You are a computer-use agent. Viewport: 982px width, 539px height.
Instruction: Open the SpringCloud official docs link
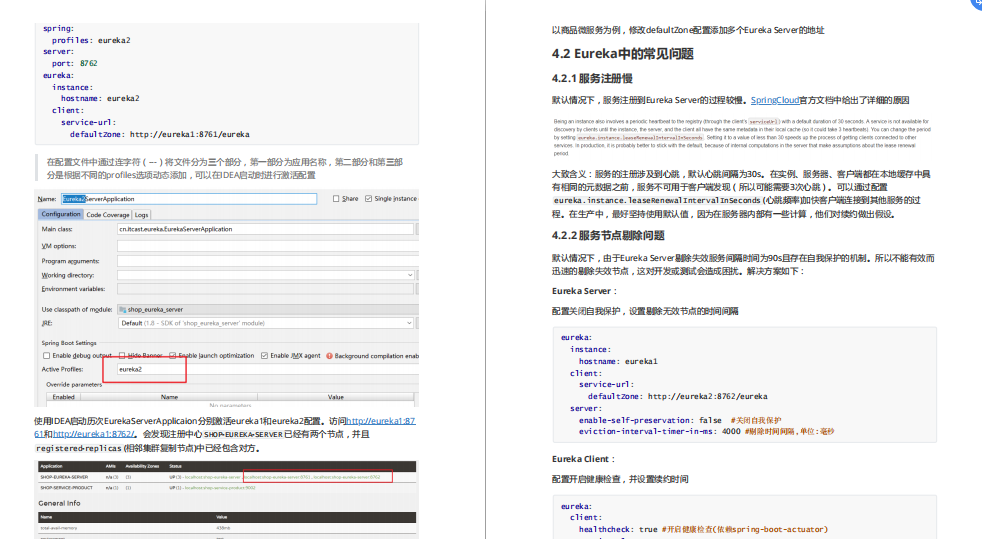(x=775, y=100)
